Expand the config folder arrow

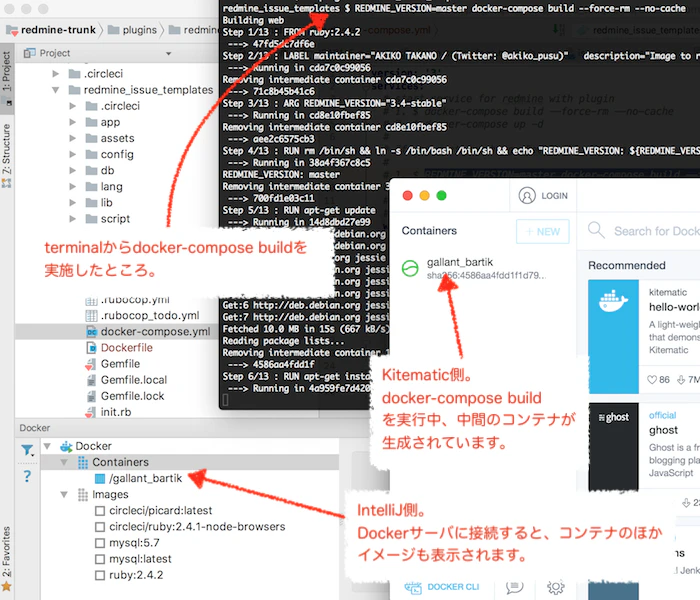tap(72, 154)
